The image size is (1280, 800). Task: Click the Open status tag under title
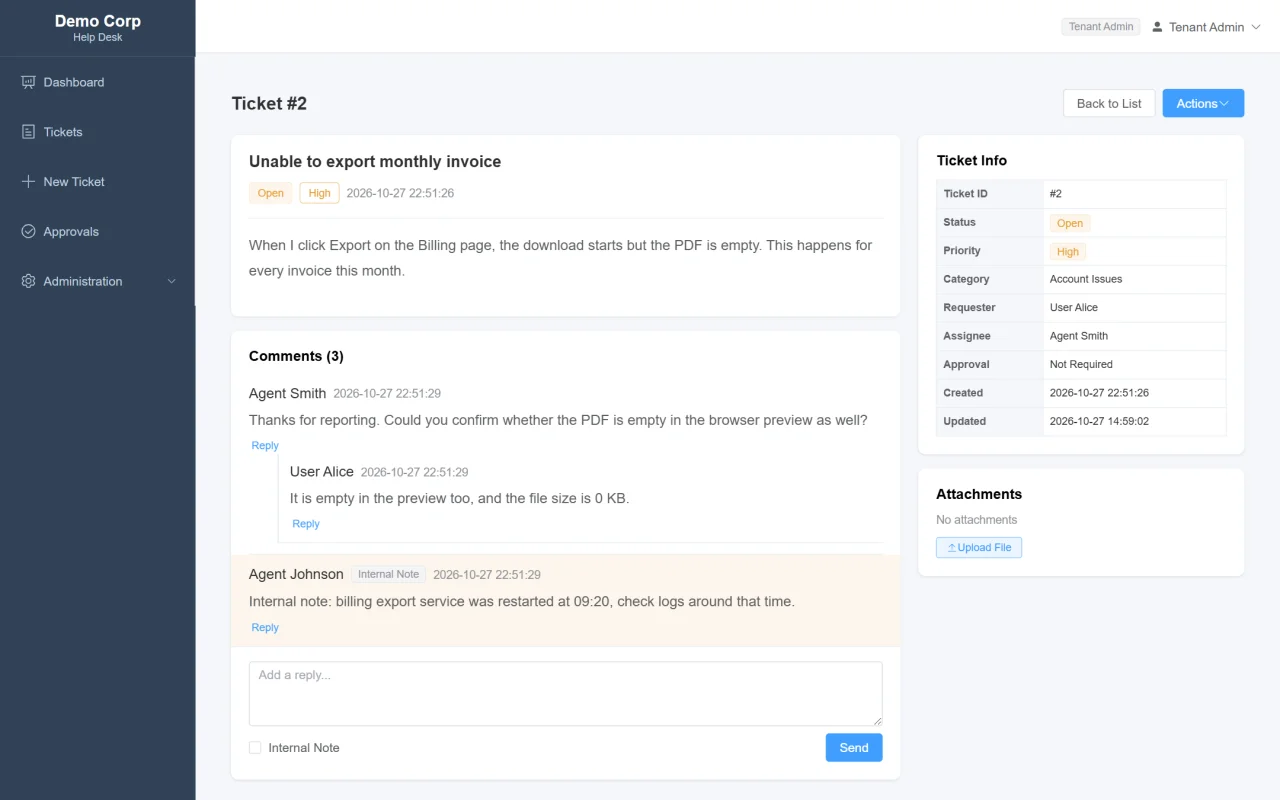click(x=271, y=193)
